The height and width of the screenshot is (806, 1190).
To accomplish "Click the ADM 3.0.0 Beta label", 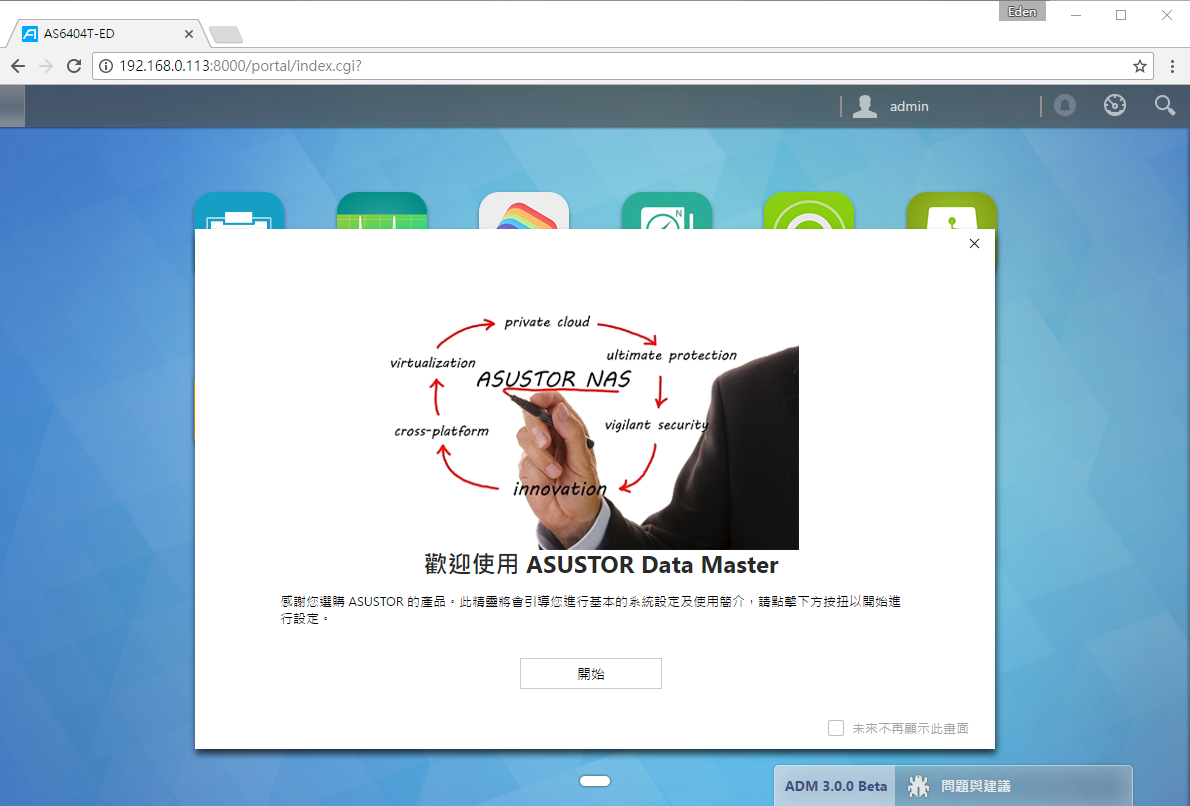I will [x=835, y=786].
